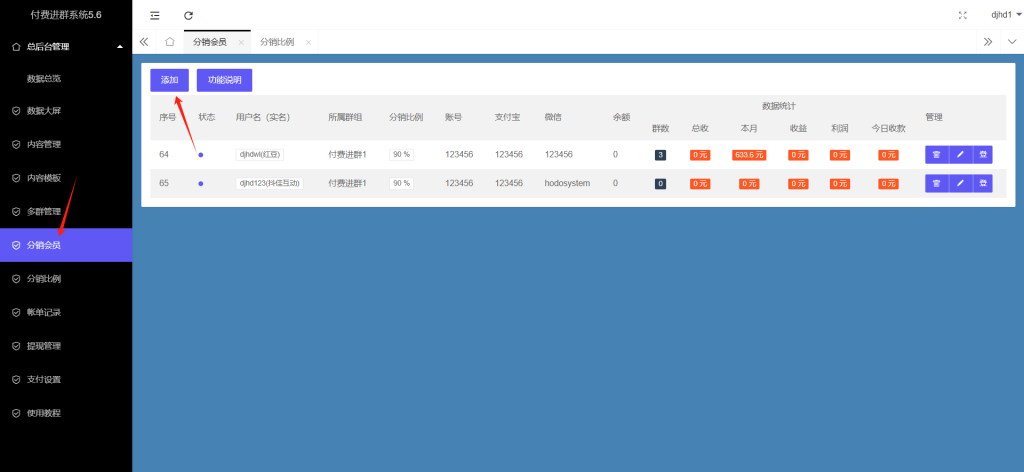Click the 登 login icon for row 64
The width and height of the screenshot is (1024, 472).
click(983, 154)
